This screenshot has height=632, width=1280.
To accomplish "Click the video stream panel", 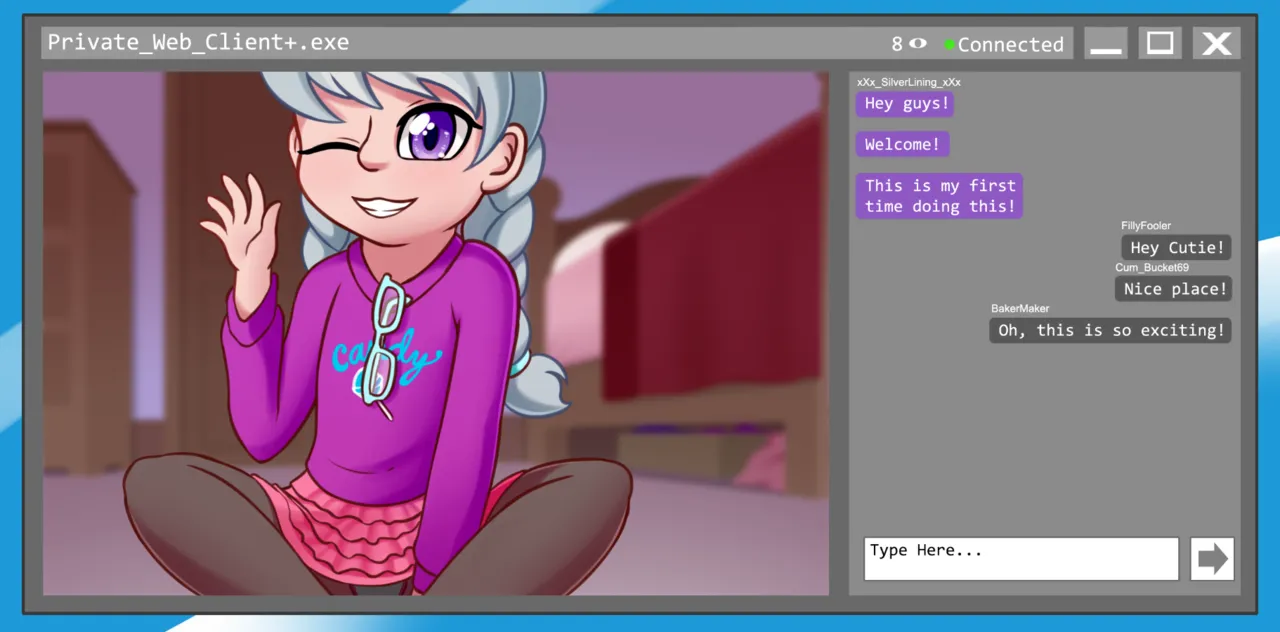I will [436, 333].
